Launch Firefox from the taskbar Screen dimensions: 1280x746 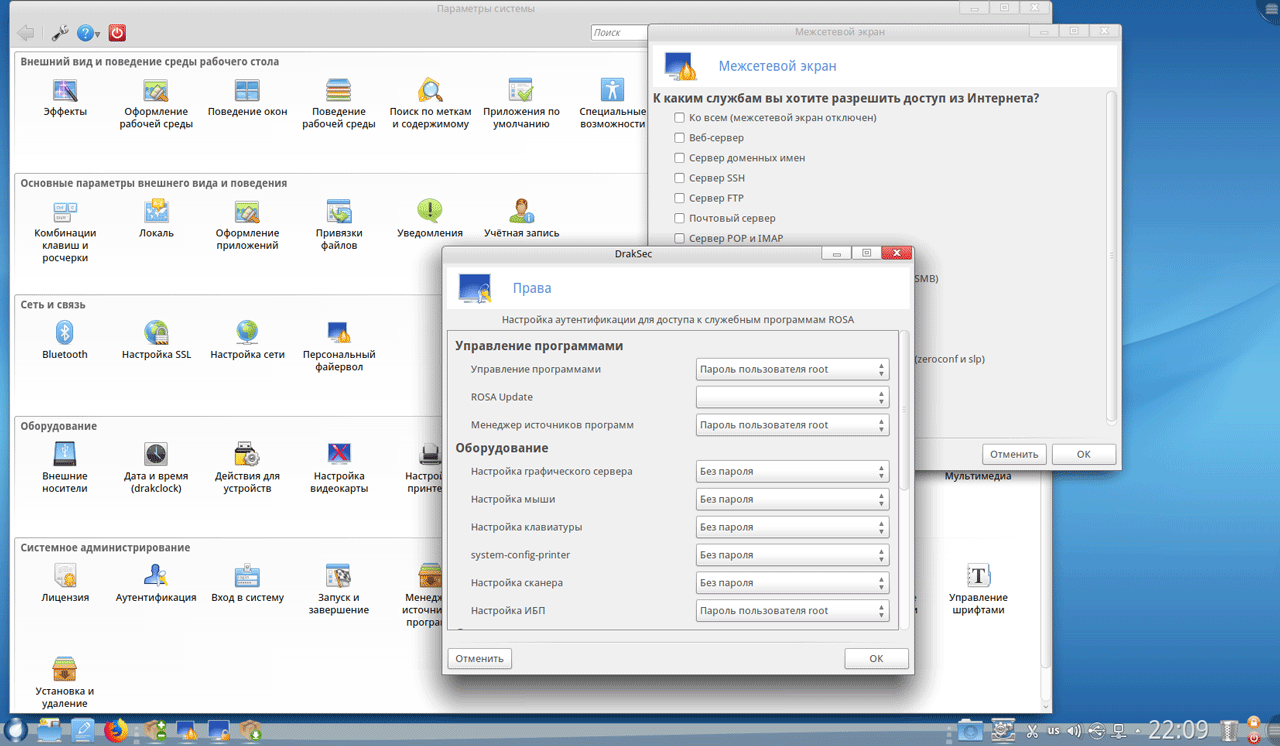coord(116,731)
